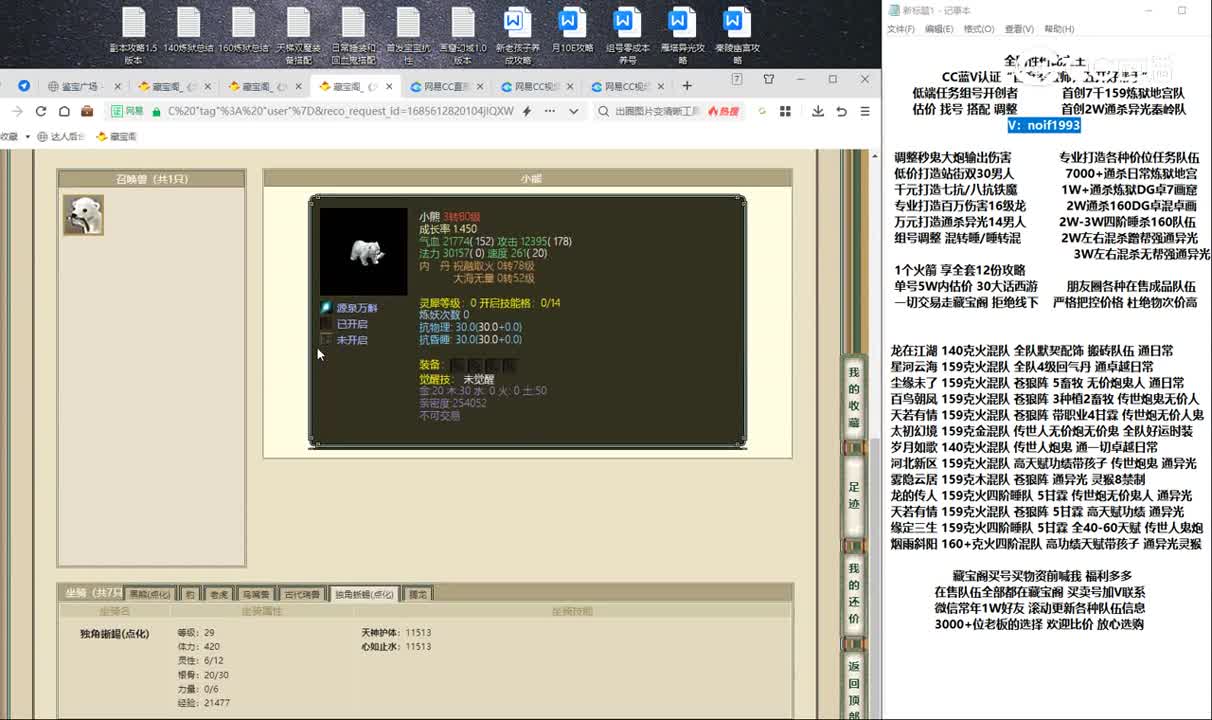Select the white bear summon thumbnail
Image resolution: width=1212 pixels, height=720 pixels.
click(x=83, y=214)
